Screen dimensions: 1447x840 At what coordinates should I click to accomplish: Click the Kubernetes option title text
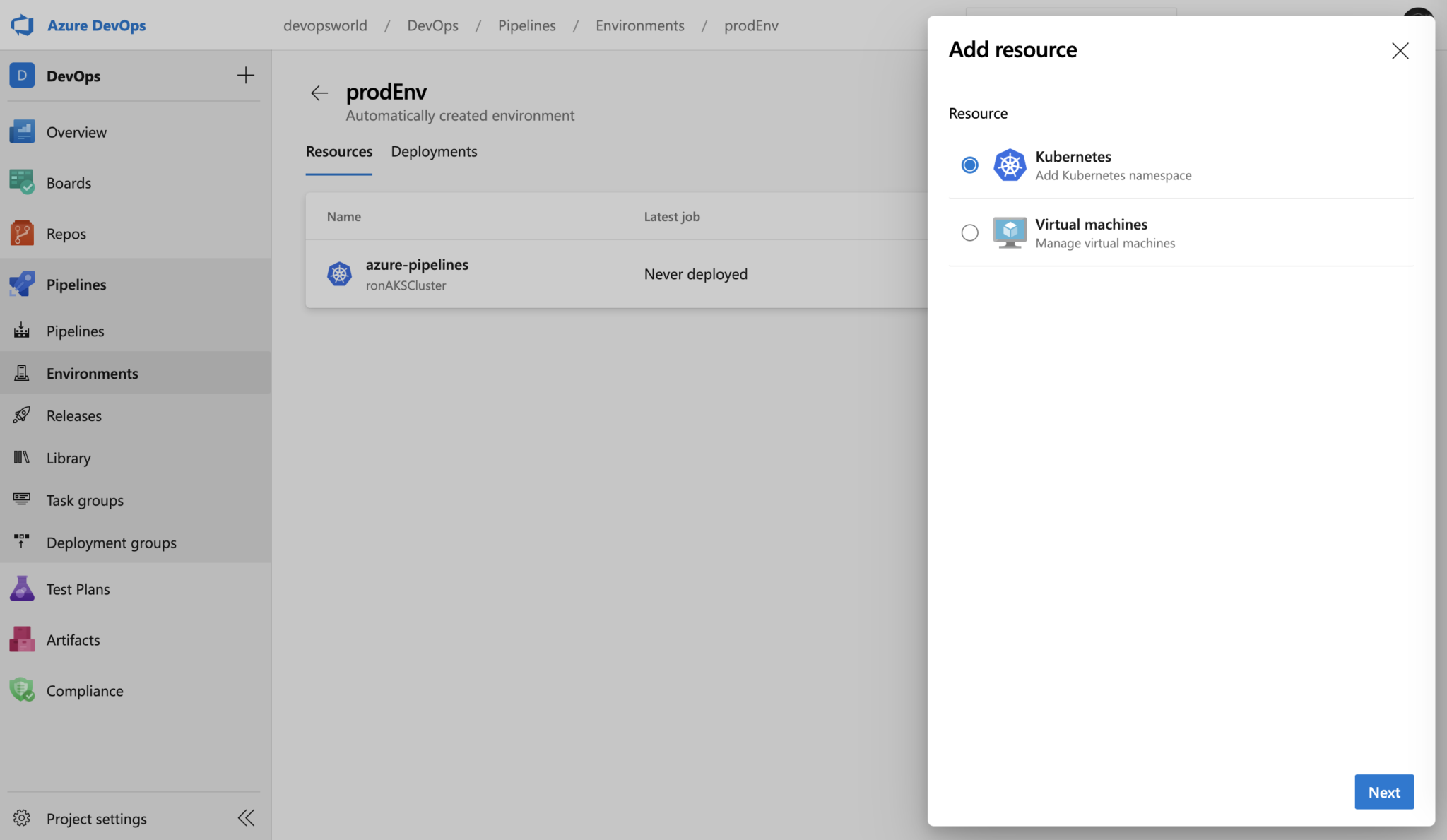click(x=1073, y=157)
